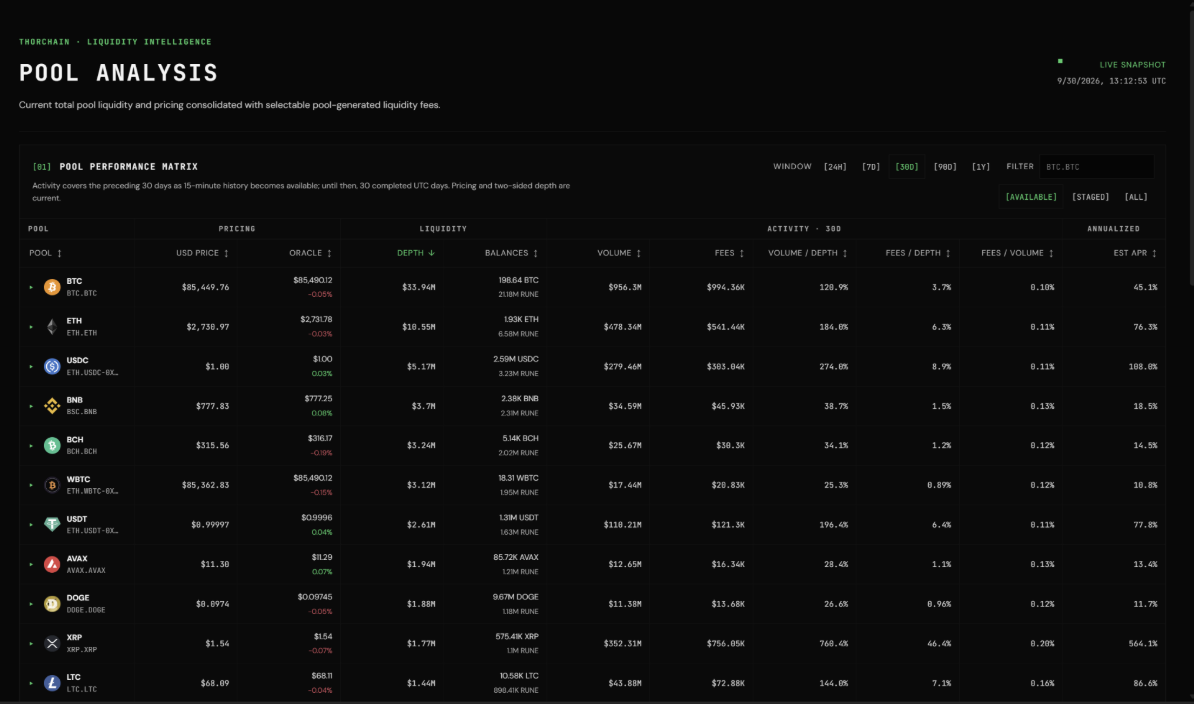Show only Staged pools
Screen dimensions: 1194x704
1090,197
